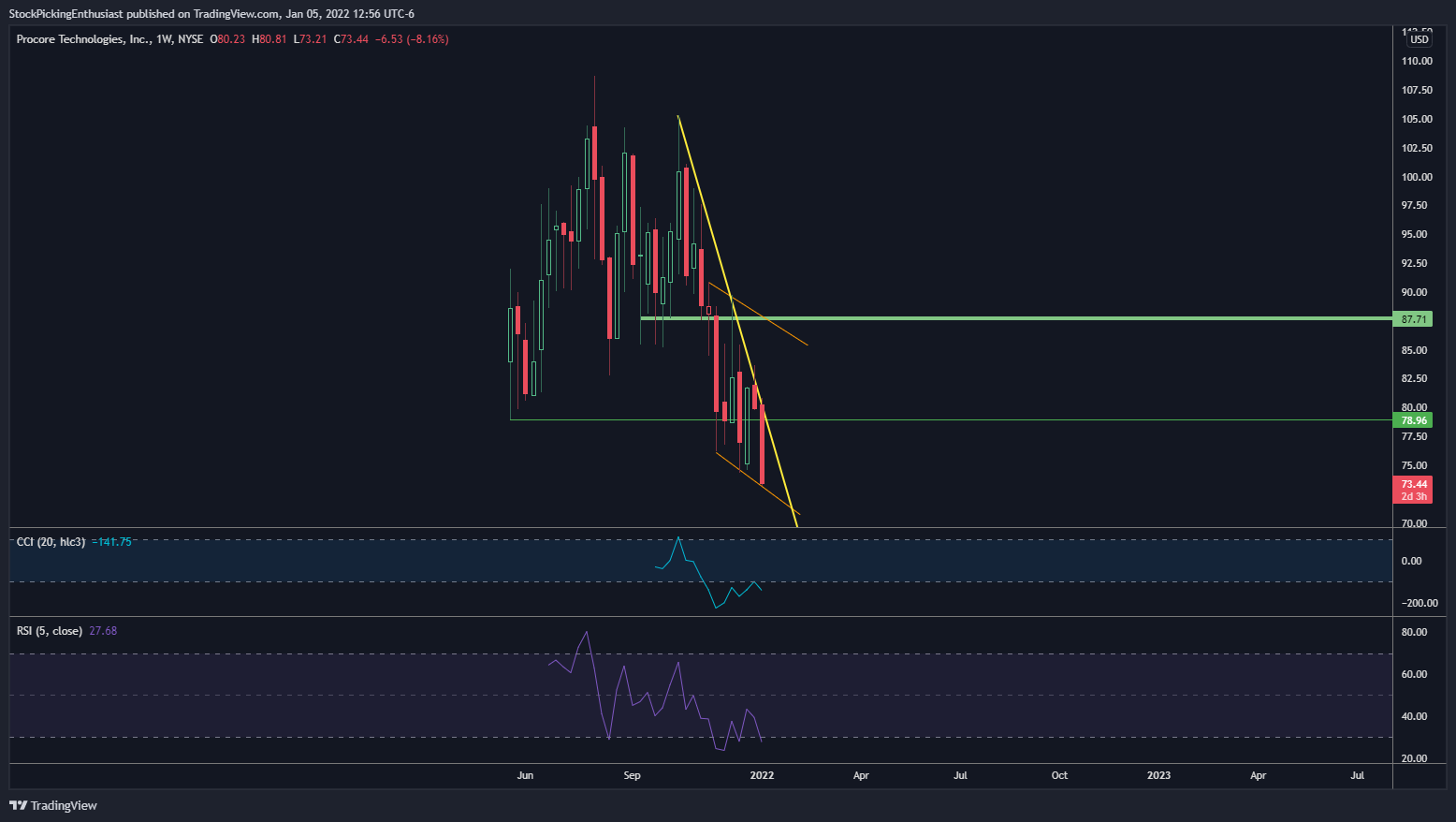Select the Procore Technologies, Inc. symbol title
Screen dimensions: 1456x822
click(x=83, y=39)
